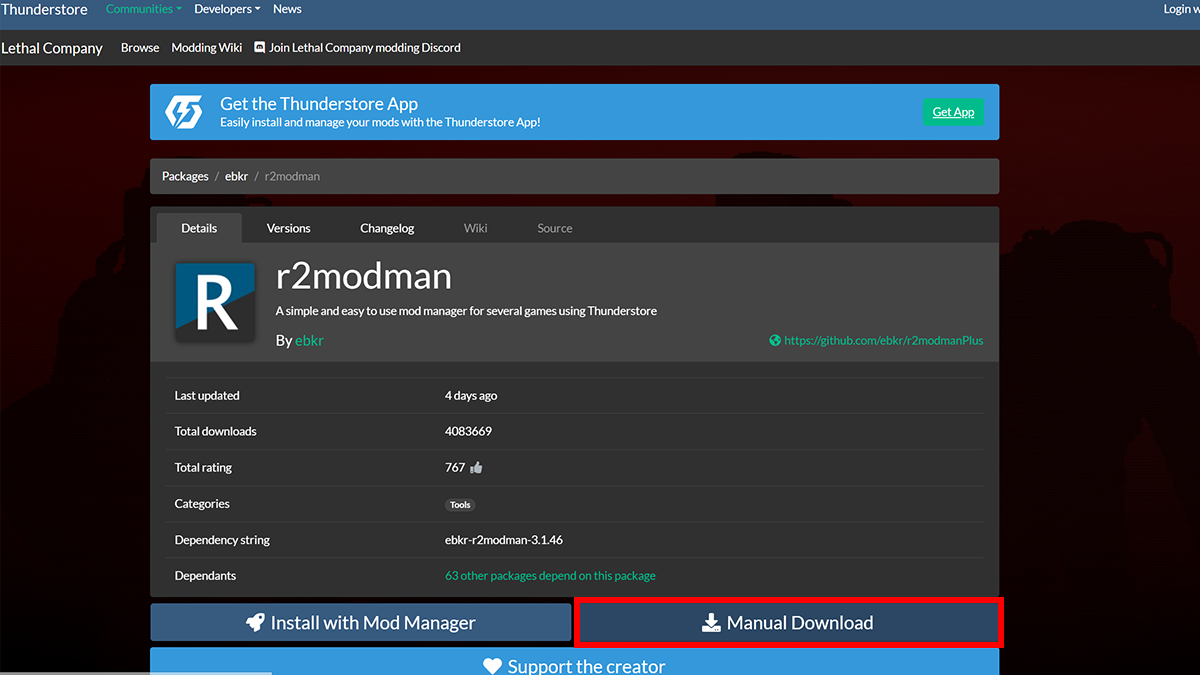
Task: Click the globe icon next to the GitHub link
Action: click(x=774, y=340)
